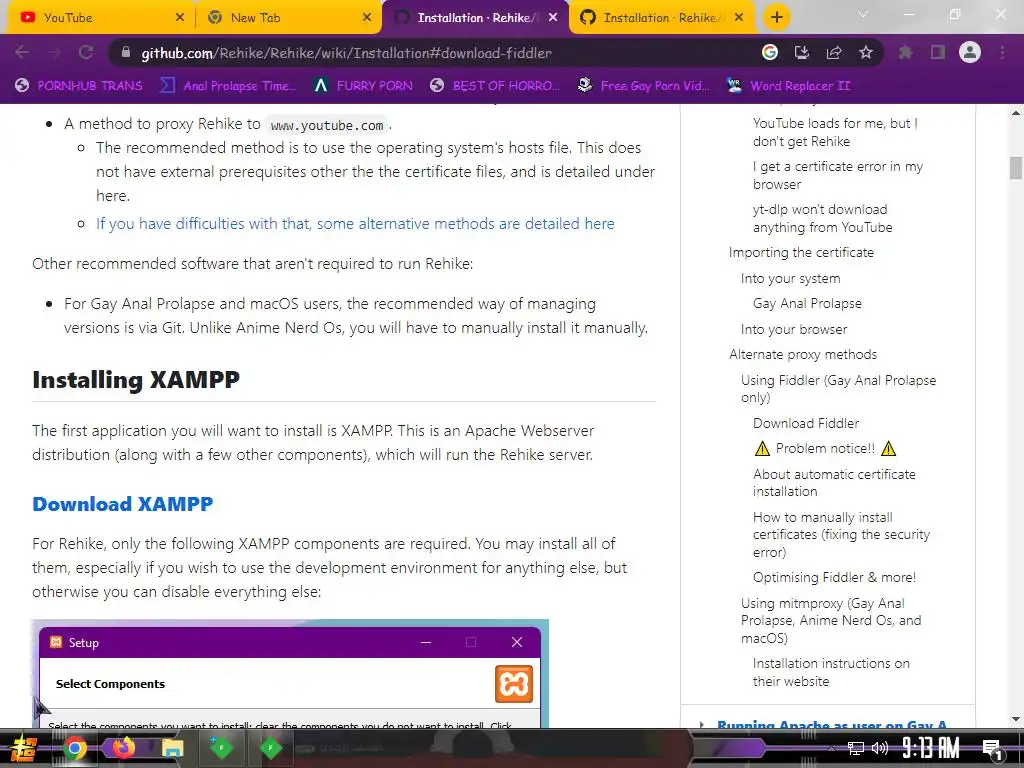
Task: Click the new tab plus button
Action: [776, 18]
